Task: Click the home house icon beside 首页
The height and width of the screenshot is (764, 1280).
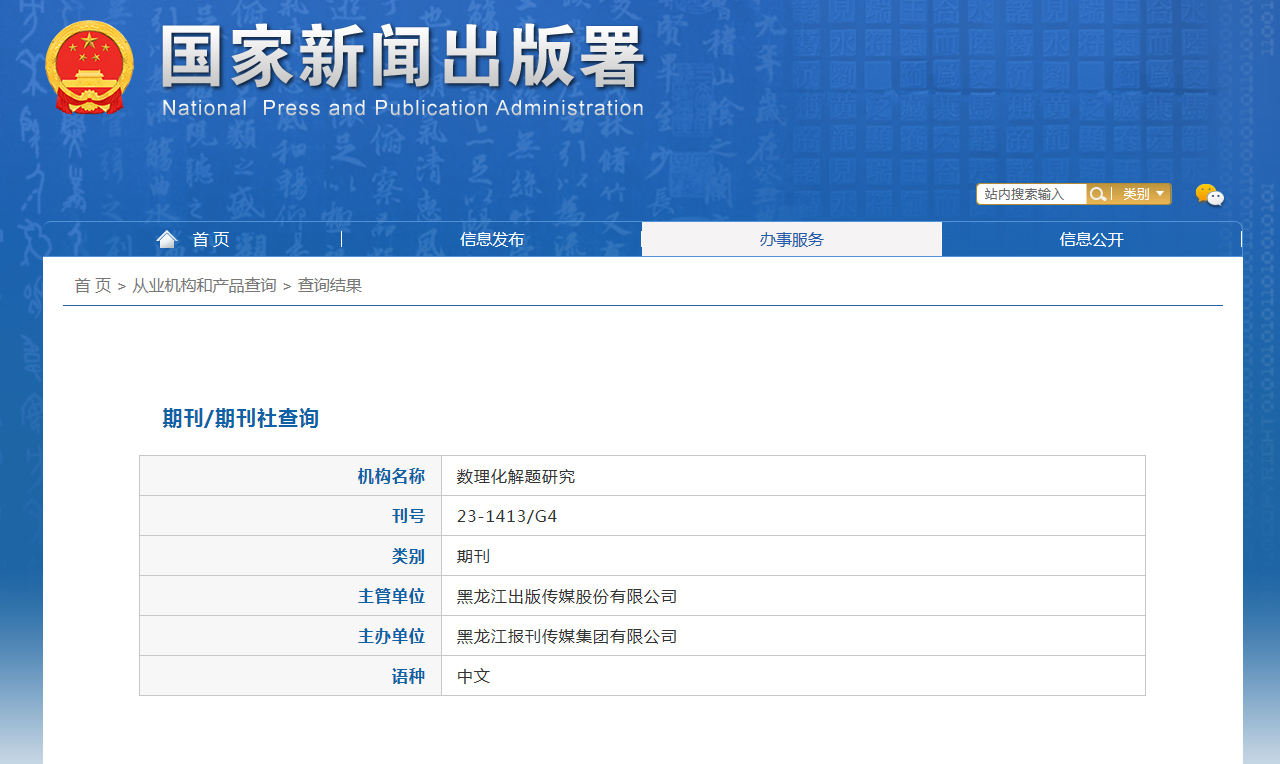Action: (x=166, y=237)
